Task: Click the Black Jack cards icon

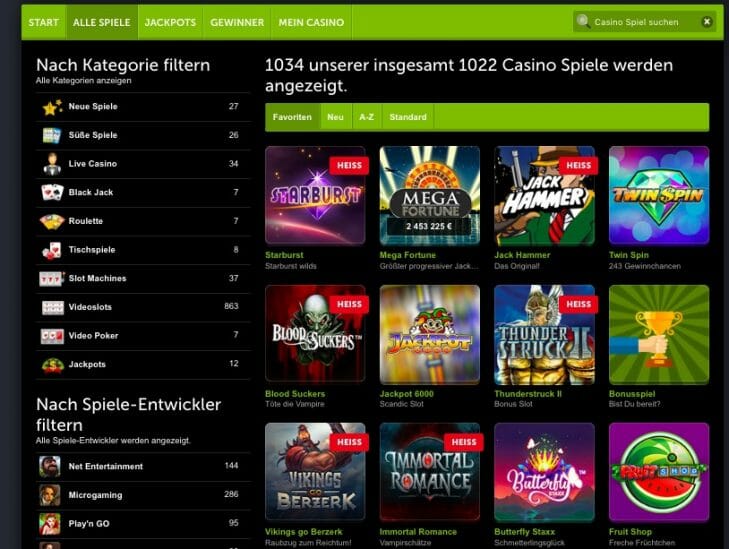Action: [x=52, y=192]
